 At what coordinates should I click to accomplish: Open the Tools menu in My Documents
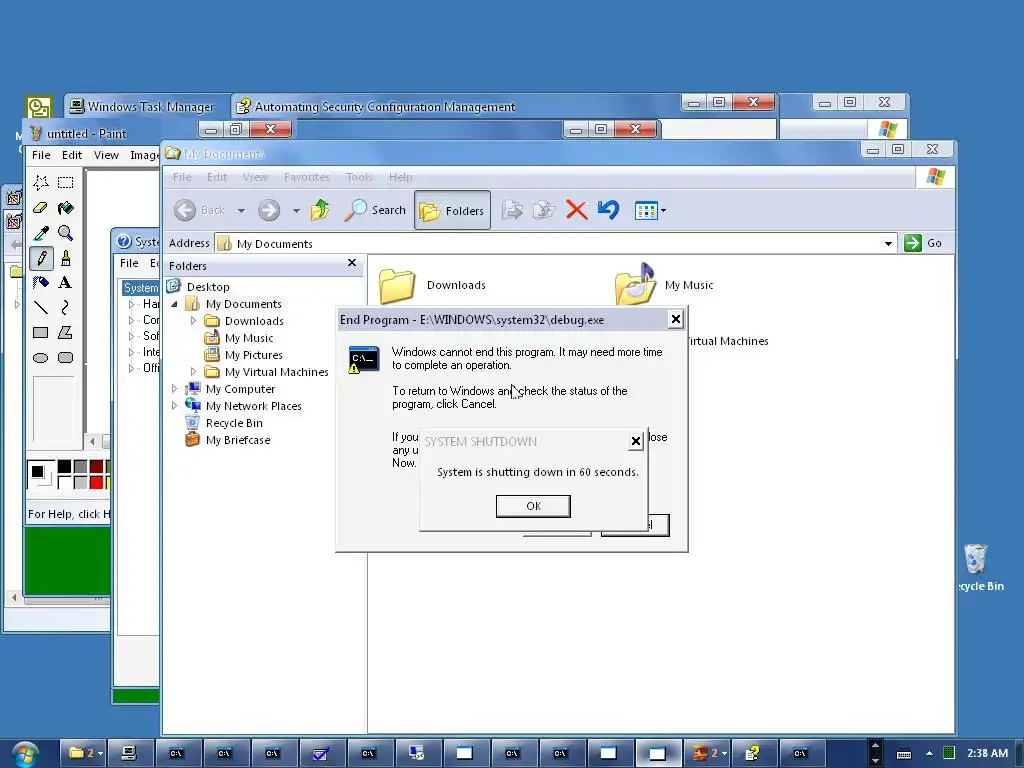point(359,177)
